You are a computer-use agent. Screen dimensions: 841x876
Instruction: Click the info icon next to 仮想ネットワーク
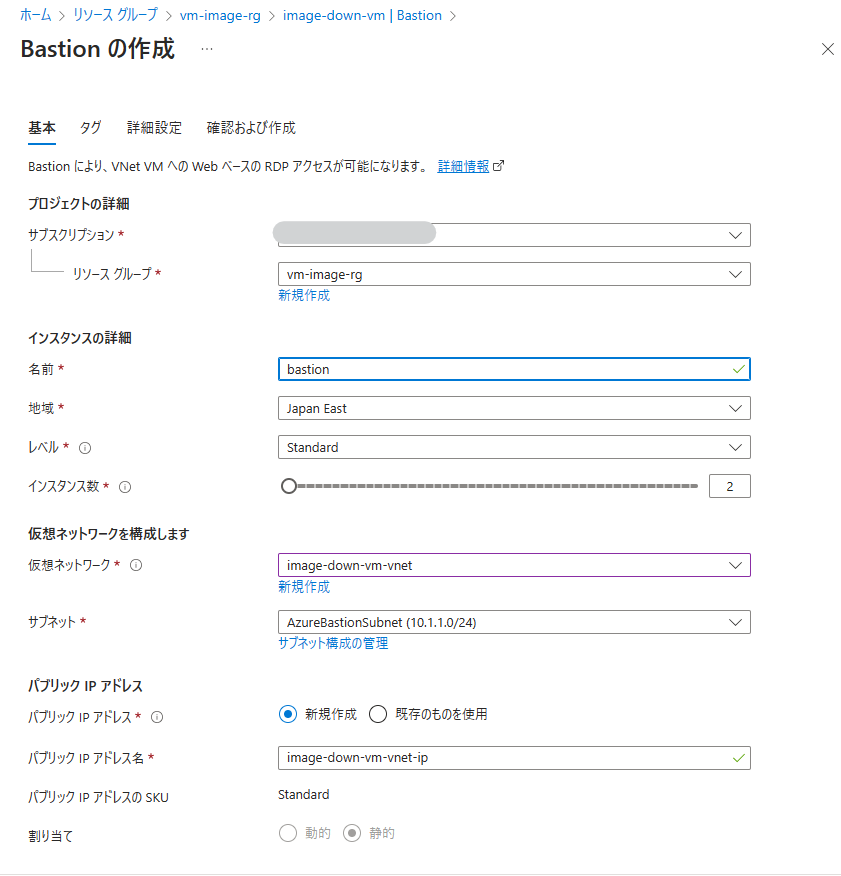tap(136, 565)
